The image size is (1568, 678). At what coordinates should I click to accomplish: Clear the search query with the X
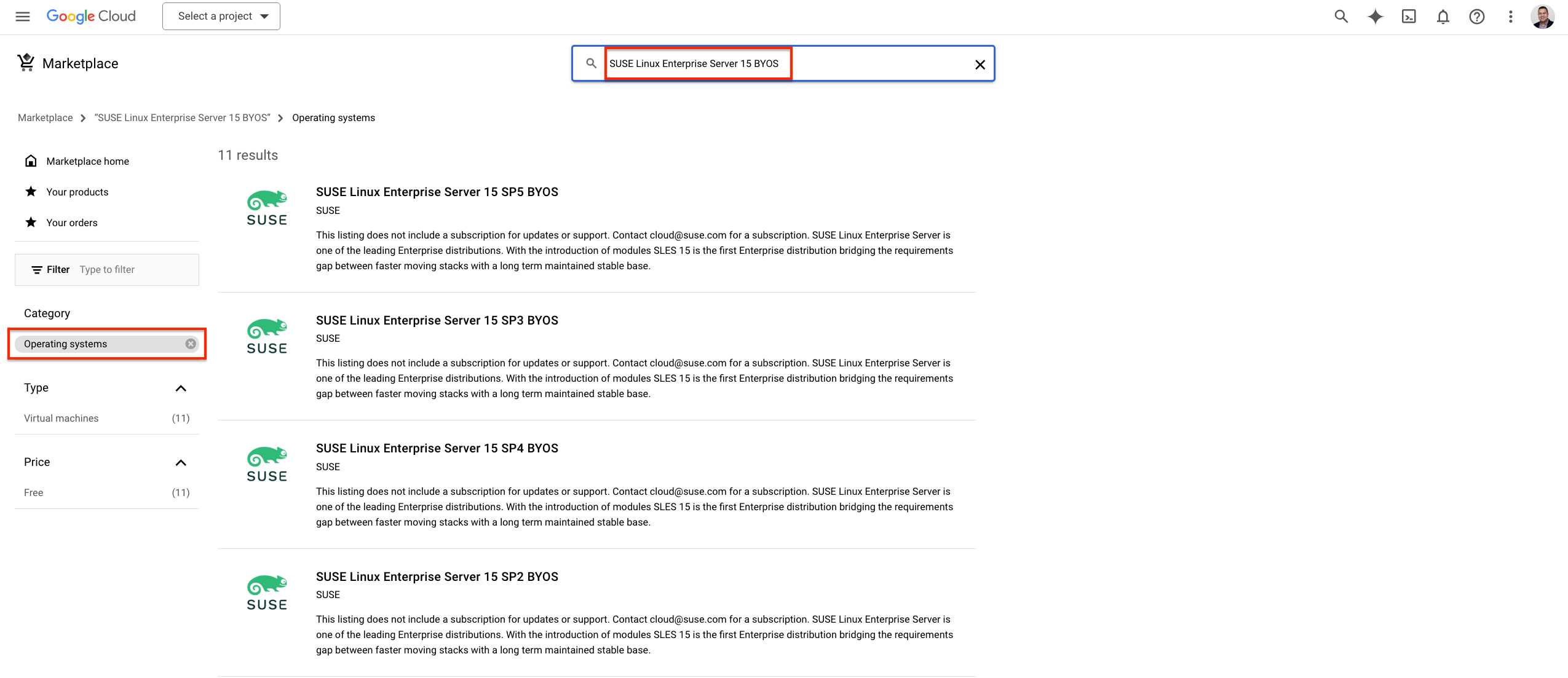(x=980, y=64)
